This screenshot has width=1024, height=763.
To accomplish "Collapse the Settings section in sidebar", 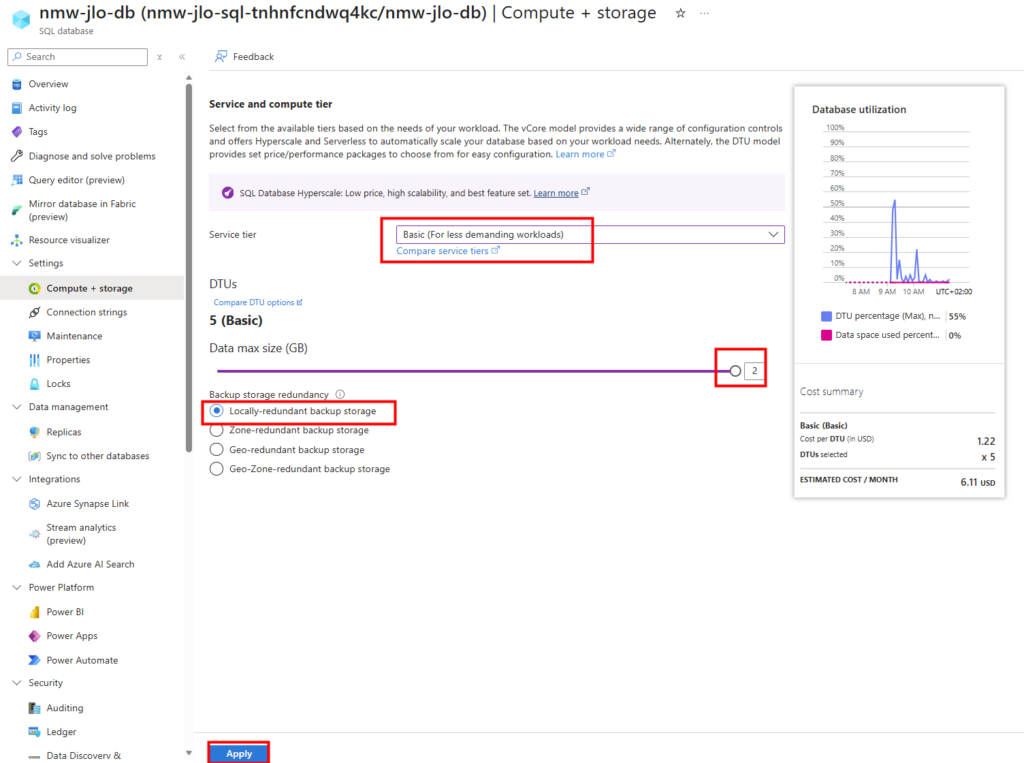I will point(17,263).
